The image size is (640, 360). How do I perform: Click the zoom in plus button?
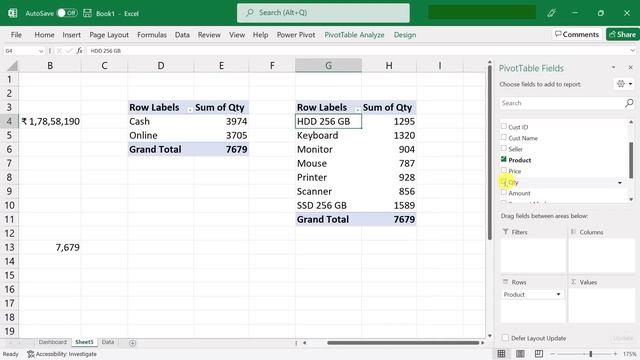[615, 354]
